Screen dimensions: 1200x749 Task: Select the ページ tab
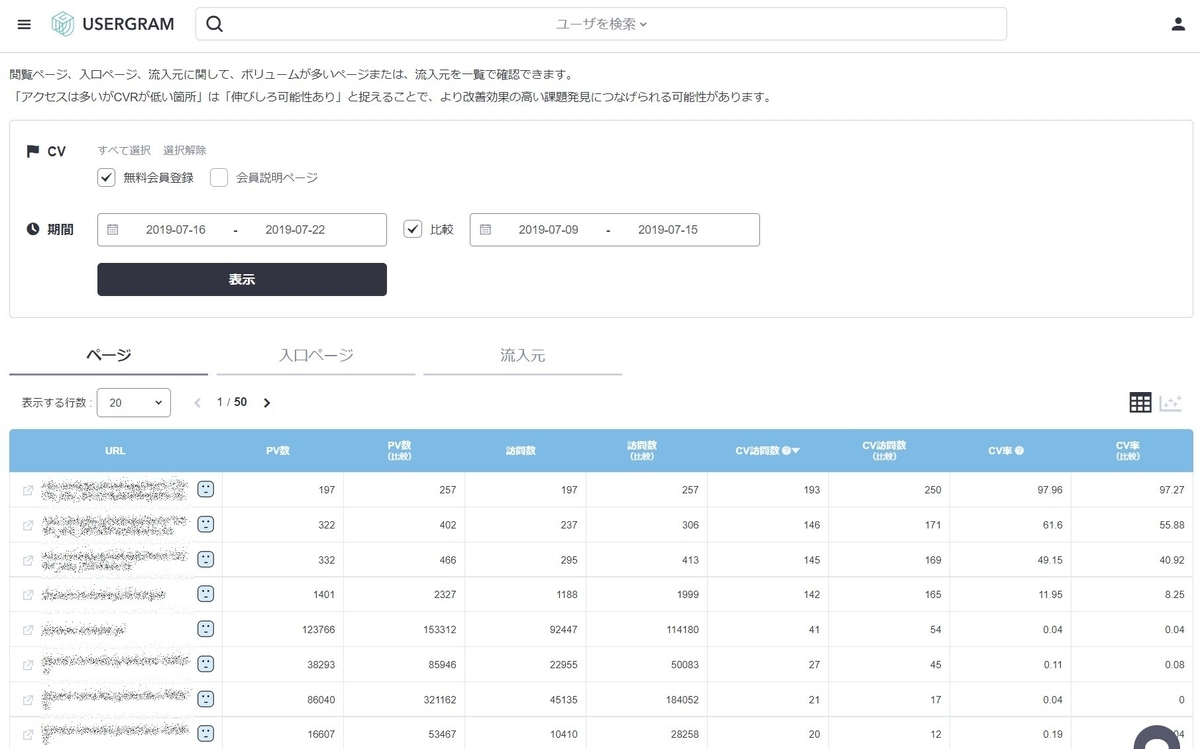click(x=108, y=355)
